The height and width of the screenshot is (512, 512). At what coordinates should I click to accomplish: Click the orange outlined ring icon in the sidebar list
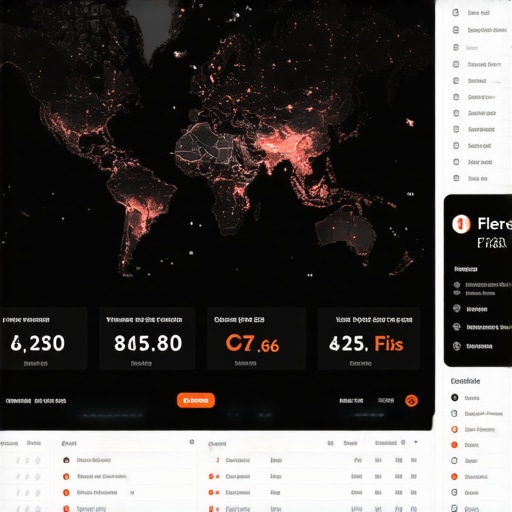coord(454,429)
